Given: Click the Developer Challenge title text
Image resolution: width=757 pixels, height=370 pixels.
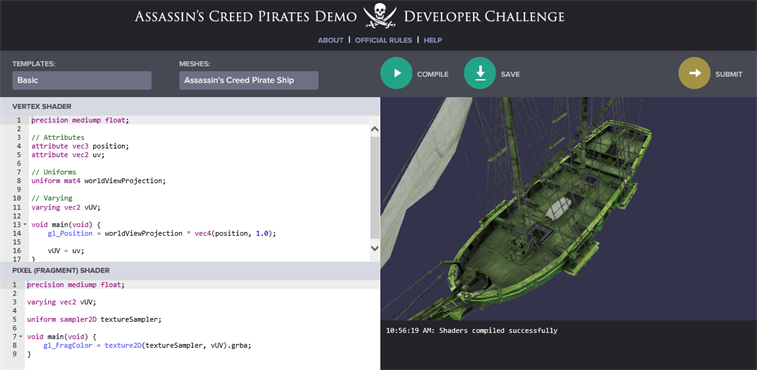Looking at the screenshot, I should point(484,16).
